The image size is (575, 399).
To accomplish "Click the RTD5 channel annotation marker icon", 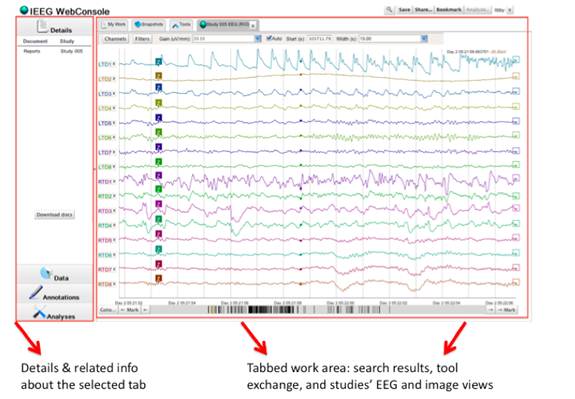I will click(158, 234).
